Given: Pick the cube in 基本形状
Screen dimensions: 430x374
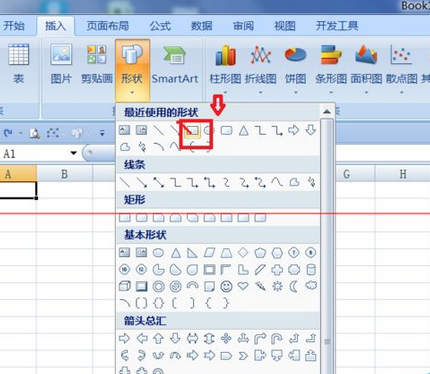Looking at the screenshot, I should pyautogui.click(x=125, y=286).
